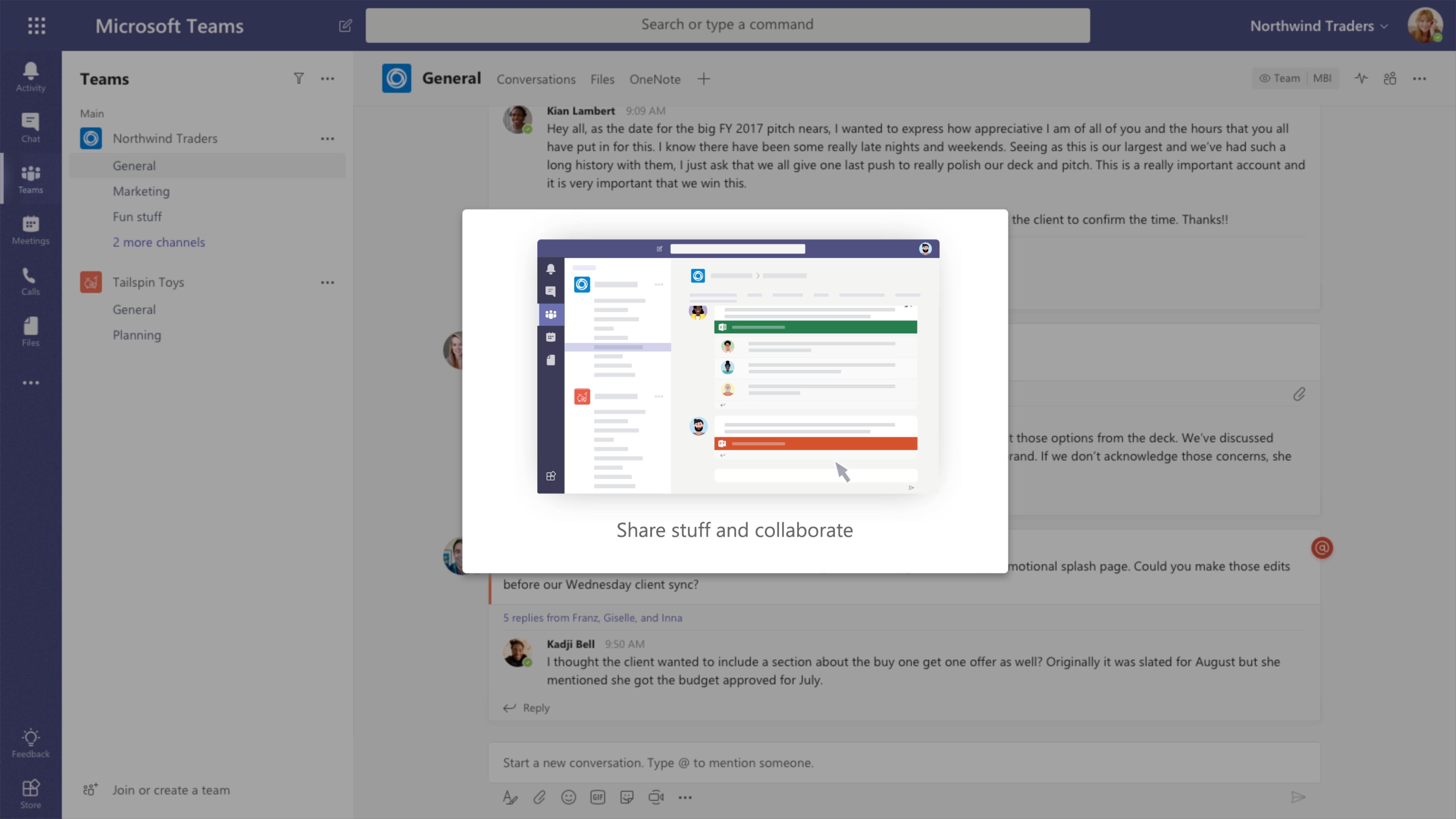1456x819 pixels.
Task: Open the Activity bell in sidebar
Action: pos(30,76)
